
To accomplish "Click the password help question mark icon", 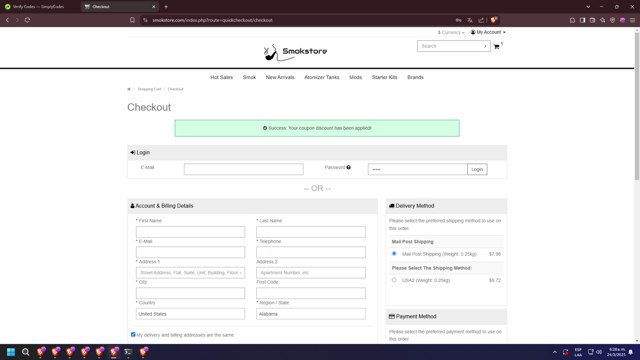I will click(349, 167).
